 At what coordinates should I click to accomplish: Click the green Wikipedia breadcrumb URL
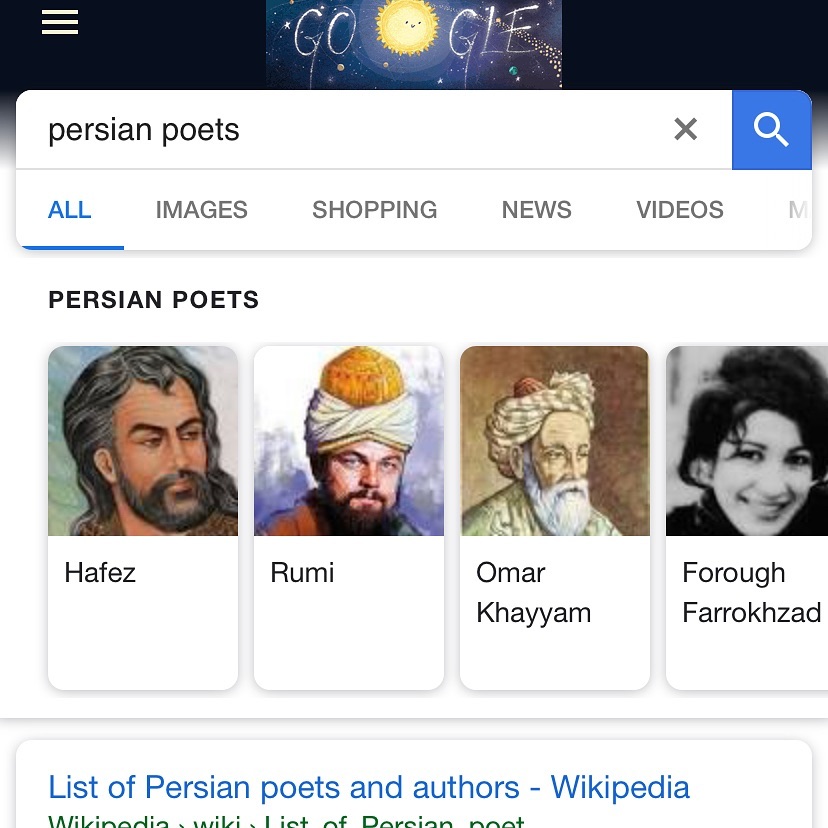click(286, 821)
